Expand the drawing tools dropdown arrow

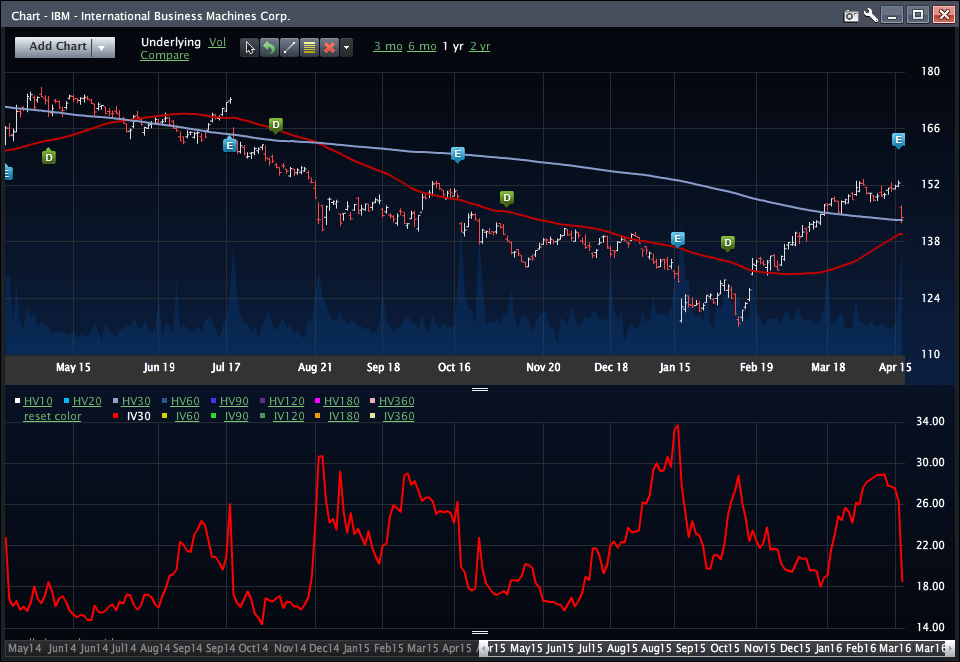click(346, 47)
